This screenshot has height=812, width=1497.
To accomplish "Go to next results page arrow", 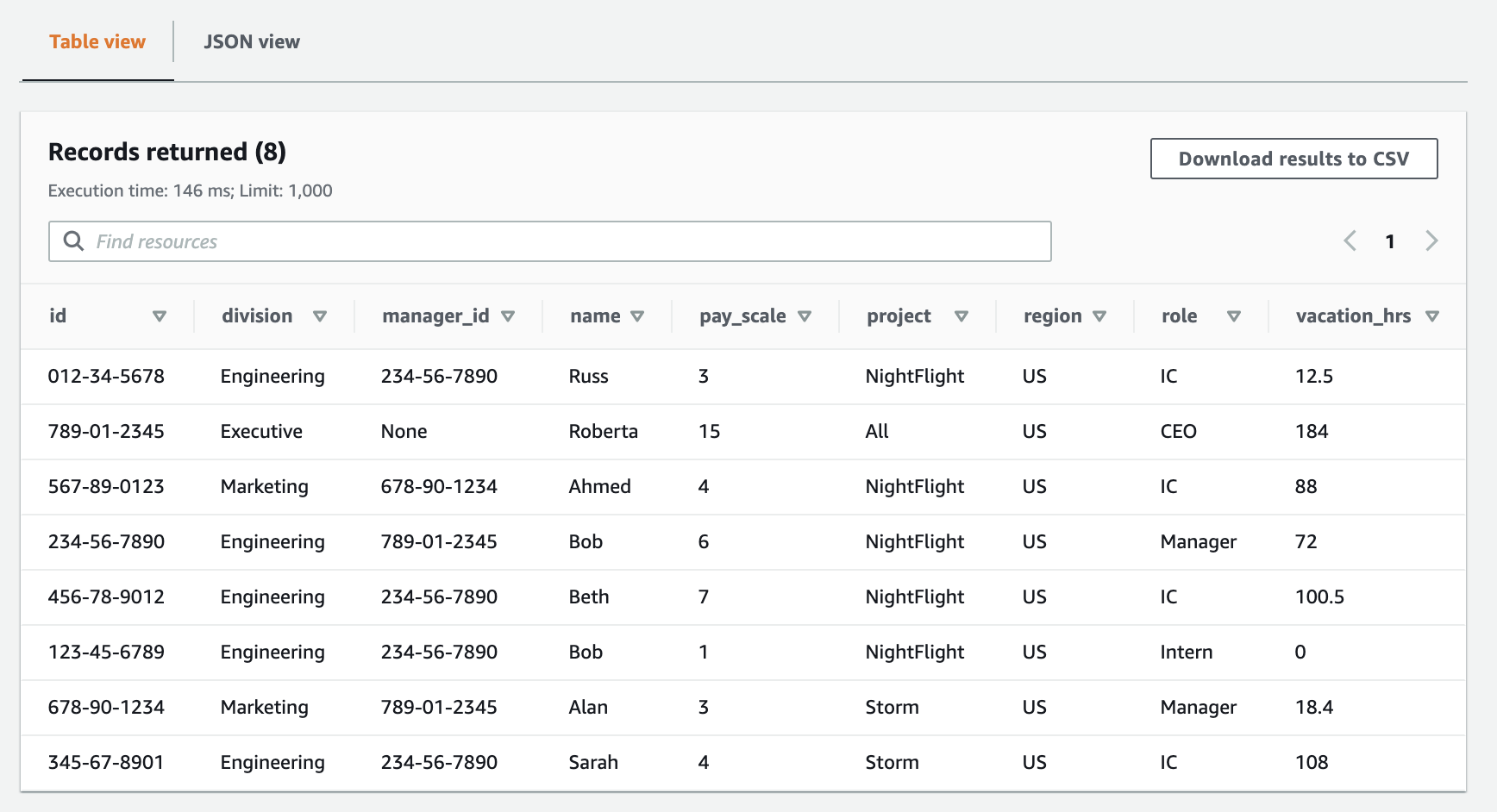I will tap(1431, 241).
